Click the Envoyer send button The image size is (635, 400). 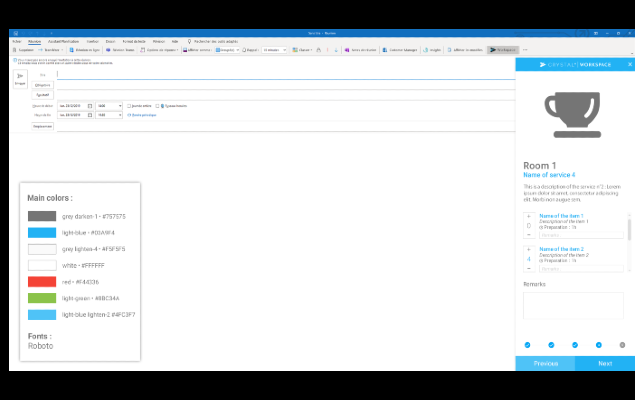coord(20,79)
